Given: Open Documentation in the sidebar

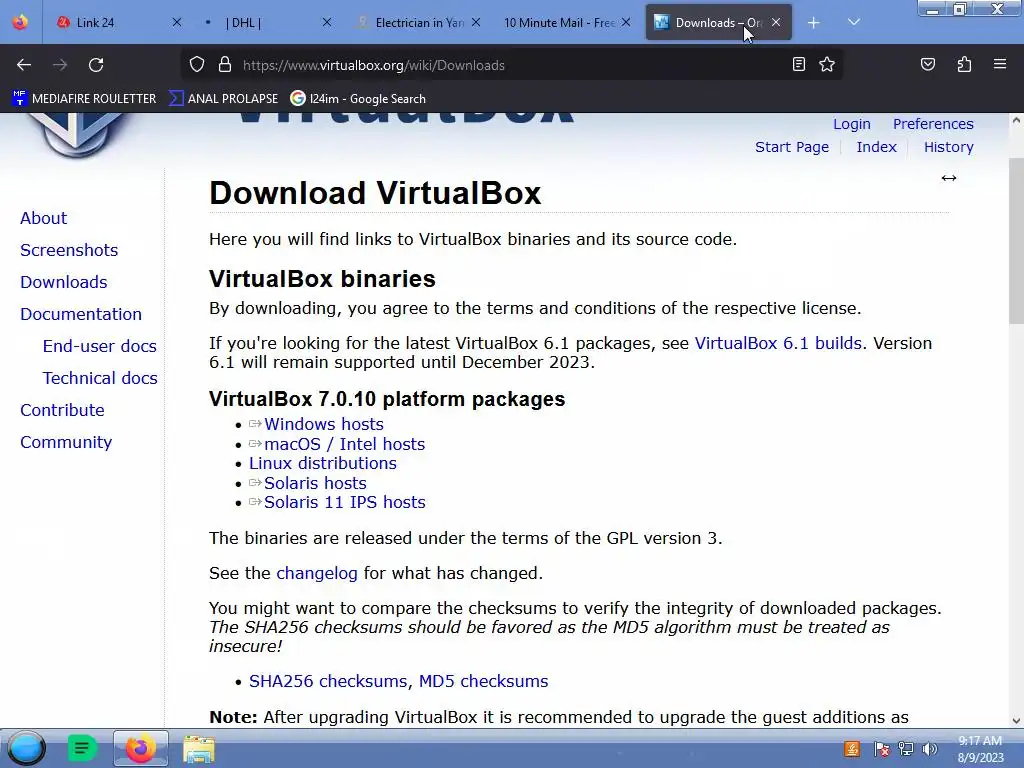Looking at the screenshot, I should (x=80, y=314).
